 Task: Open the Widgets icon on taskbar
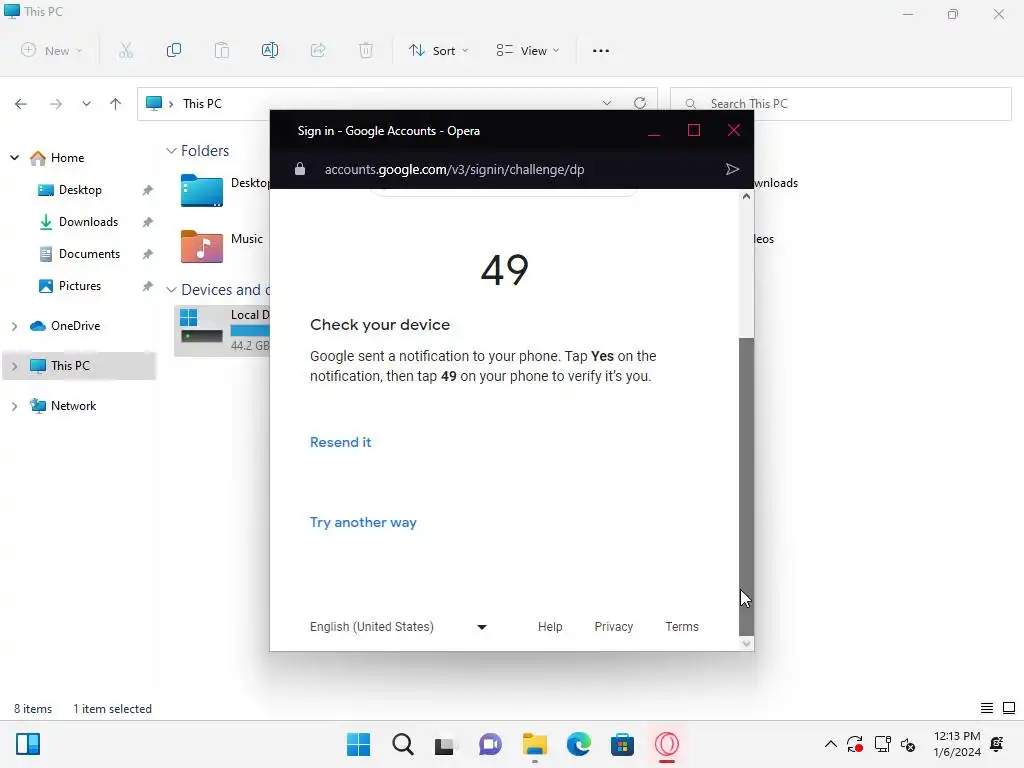pyautogui.click(x=28, y=744)
